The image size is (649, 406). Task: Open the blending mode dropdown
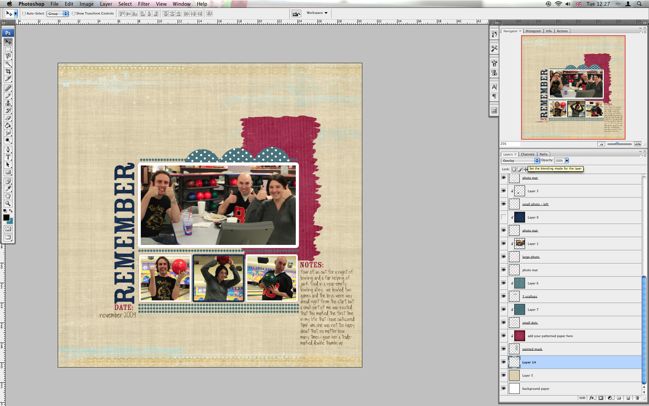[521, 161]
